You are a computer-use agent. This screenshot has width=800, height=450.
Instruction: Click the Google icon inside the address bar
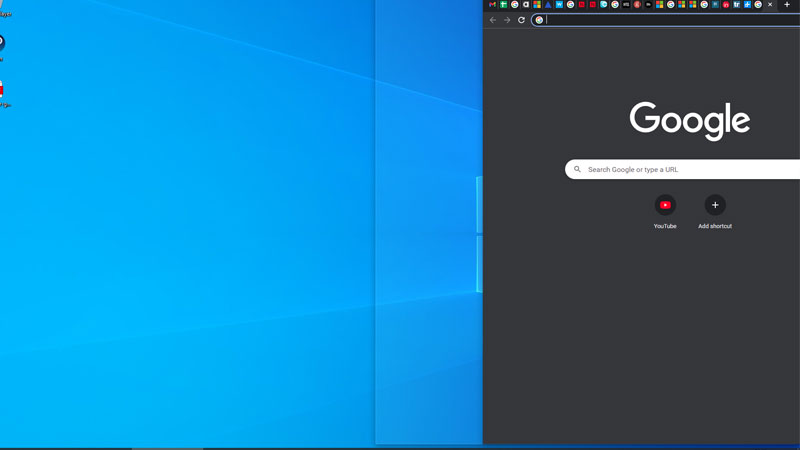539,20
